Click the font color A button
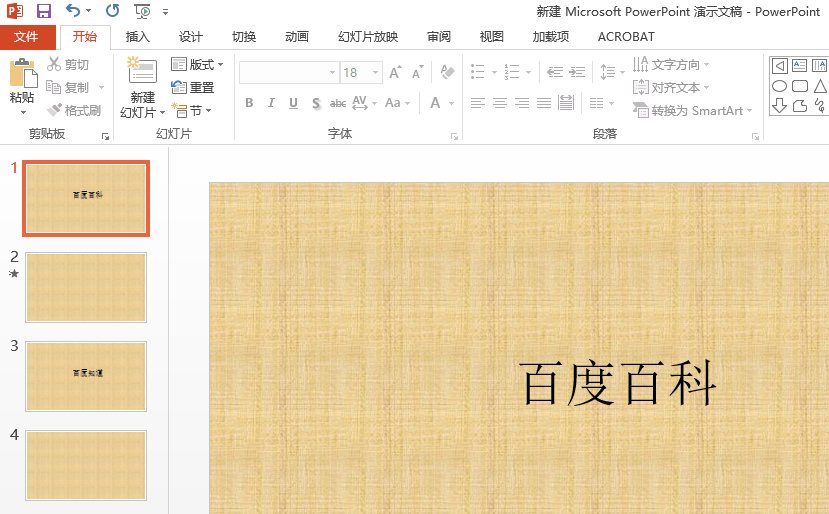829x514 pixels. point(435,103)
